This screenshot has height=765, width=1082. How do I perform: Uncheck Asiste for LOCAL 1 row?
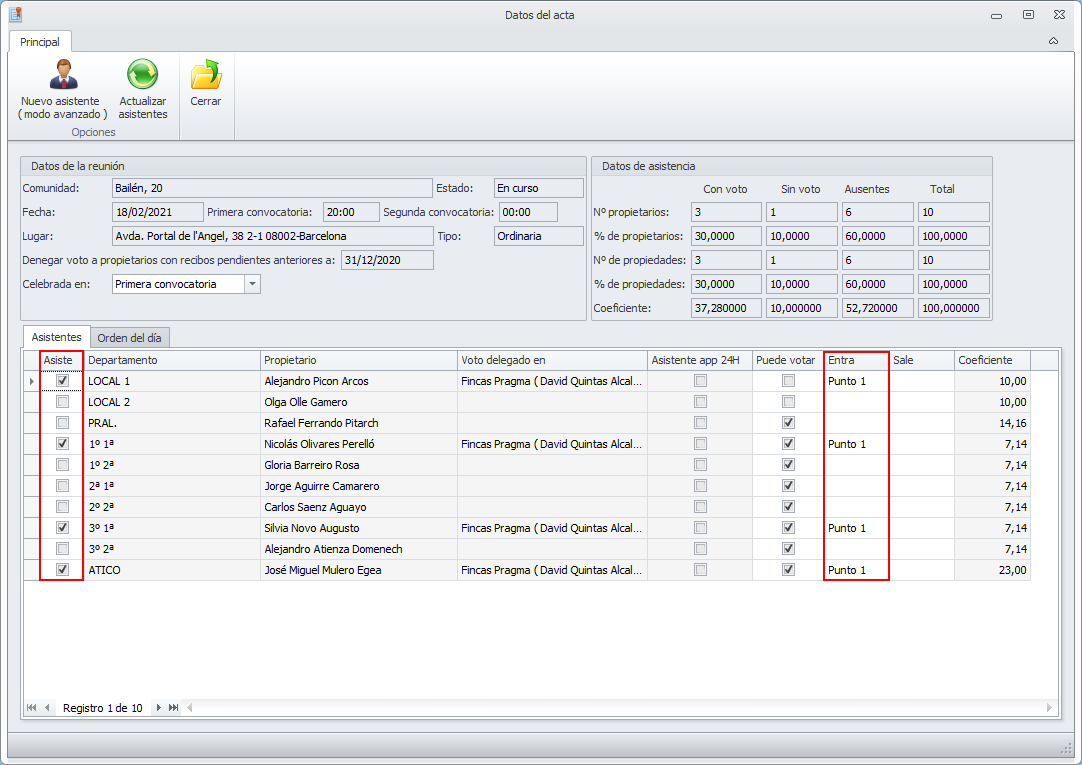(x=63, y=381)
